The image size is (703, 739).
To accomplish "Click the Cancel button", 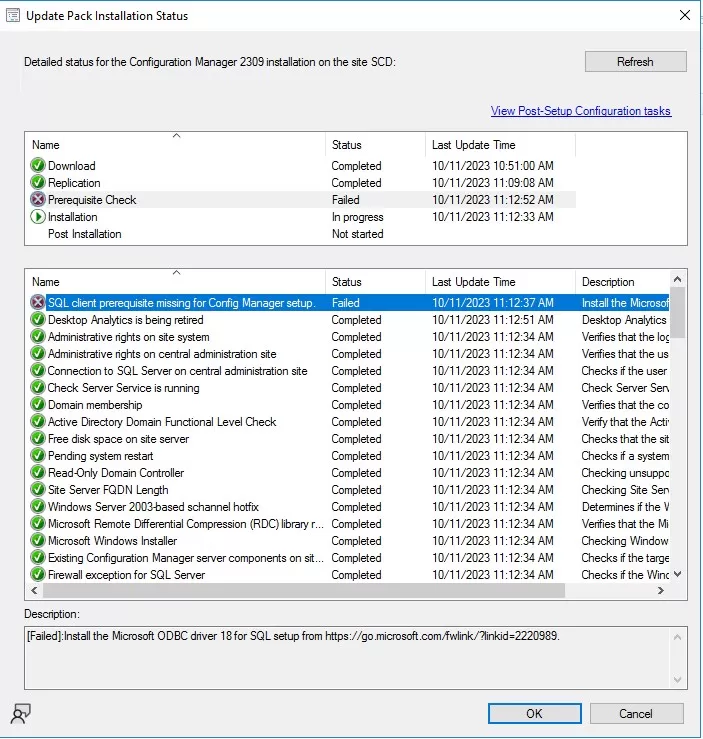I will tap(636, 714).
